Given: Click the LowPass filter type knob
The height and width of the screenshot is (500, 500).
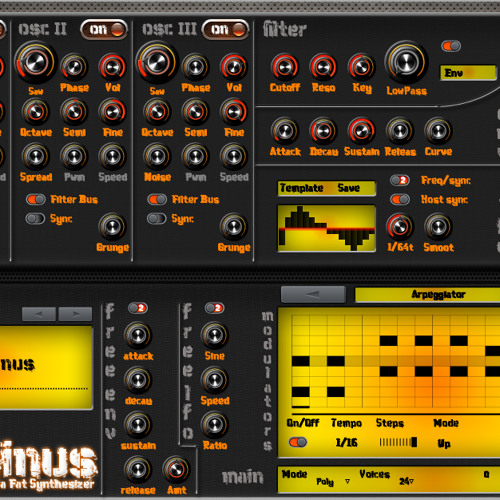Looking at the screenshot, I should [406, 62].
